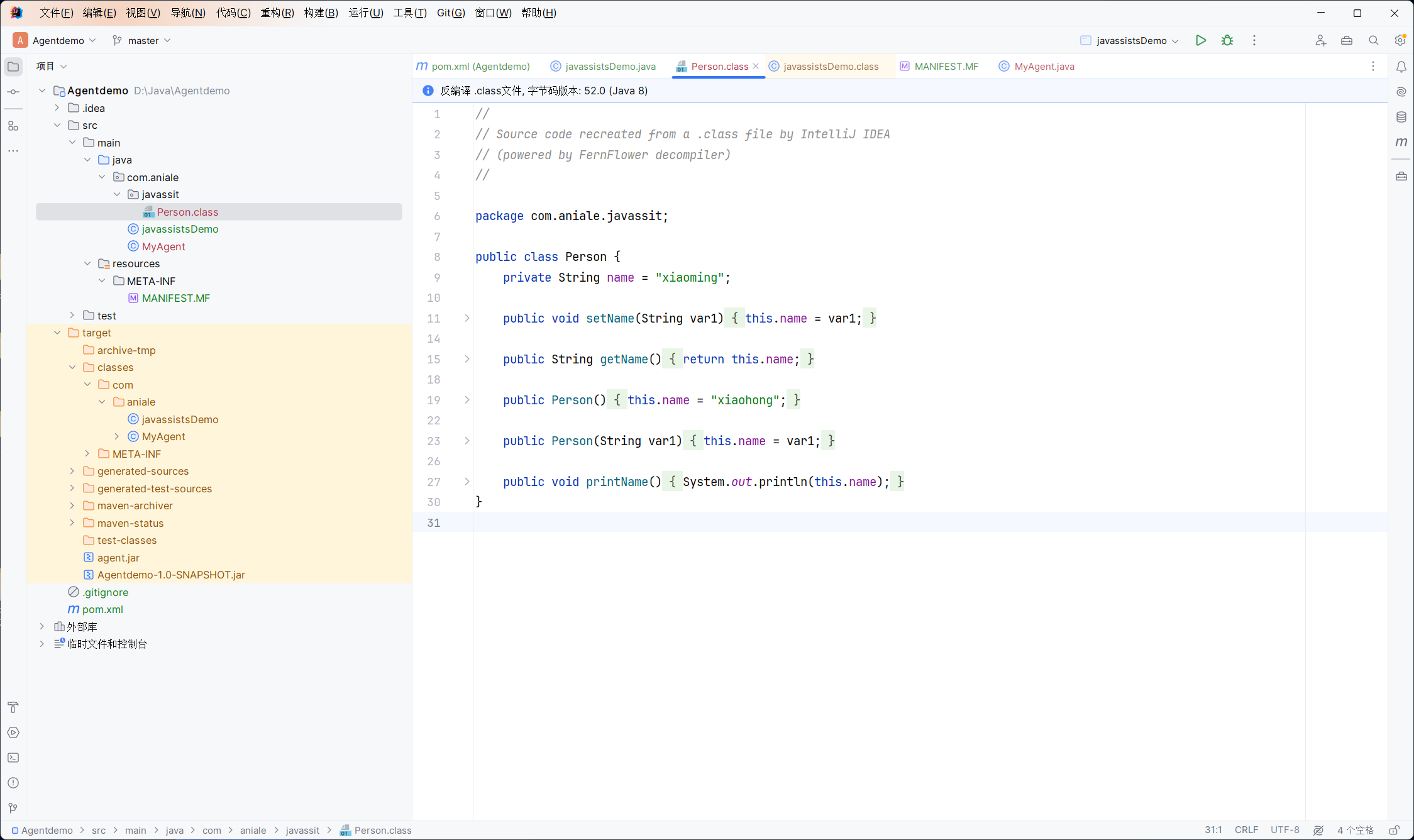Image resolution: width=1414 pixels, height=840 pixels.
Task: Select Agentdemo-1.0-SNAPSHOT.jar file
Action: 171,575
